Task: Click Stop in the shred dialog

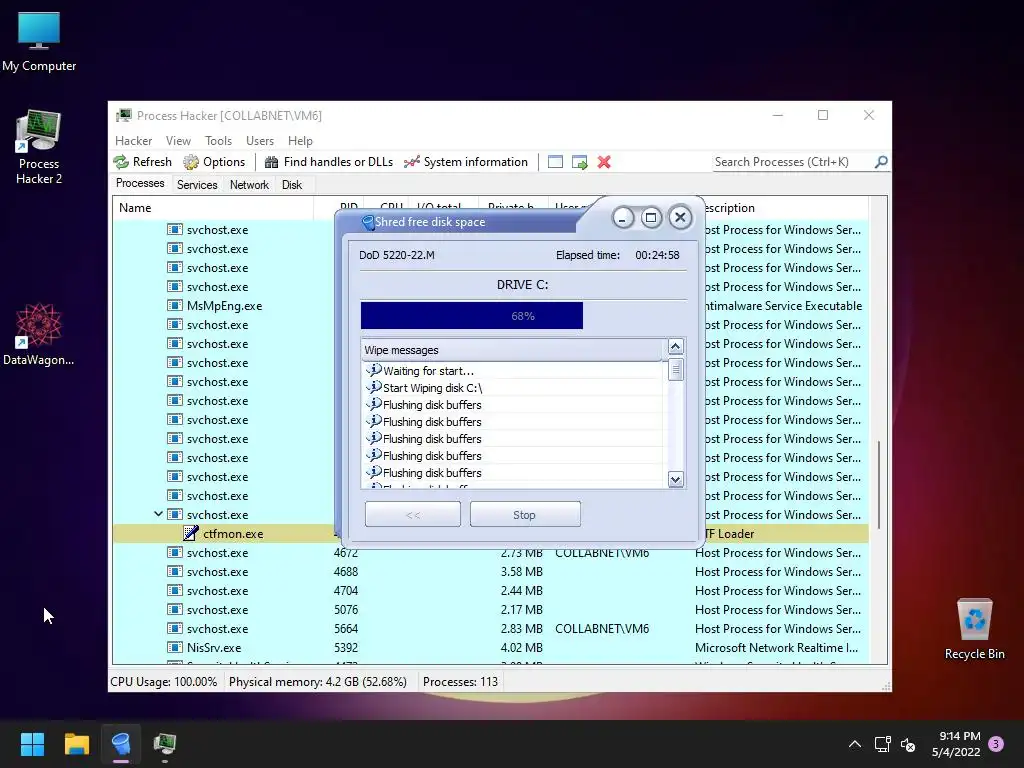Action: [x=525, y=515]
